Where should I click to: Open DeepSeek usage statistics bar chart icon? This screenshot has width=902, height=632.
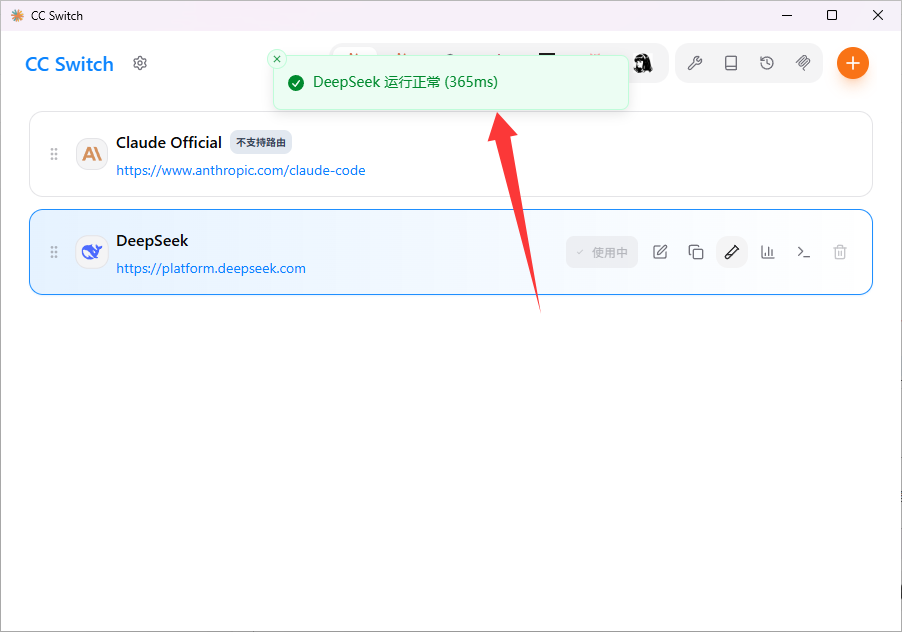pos(768,252)
